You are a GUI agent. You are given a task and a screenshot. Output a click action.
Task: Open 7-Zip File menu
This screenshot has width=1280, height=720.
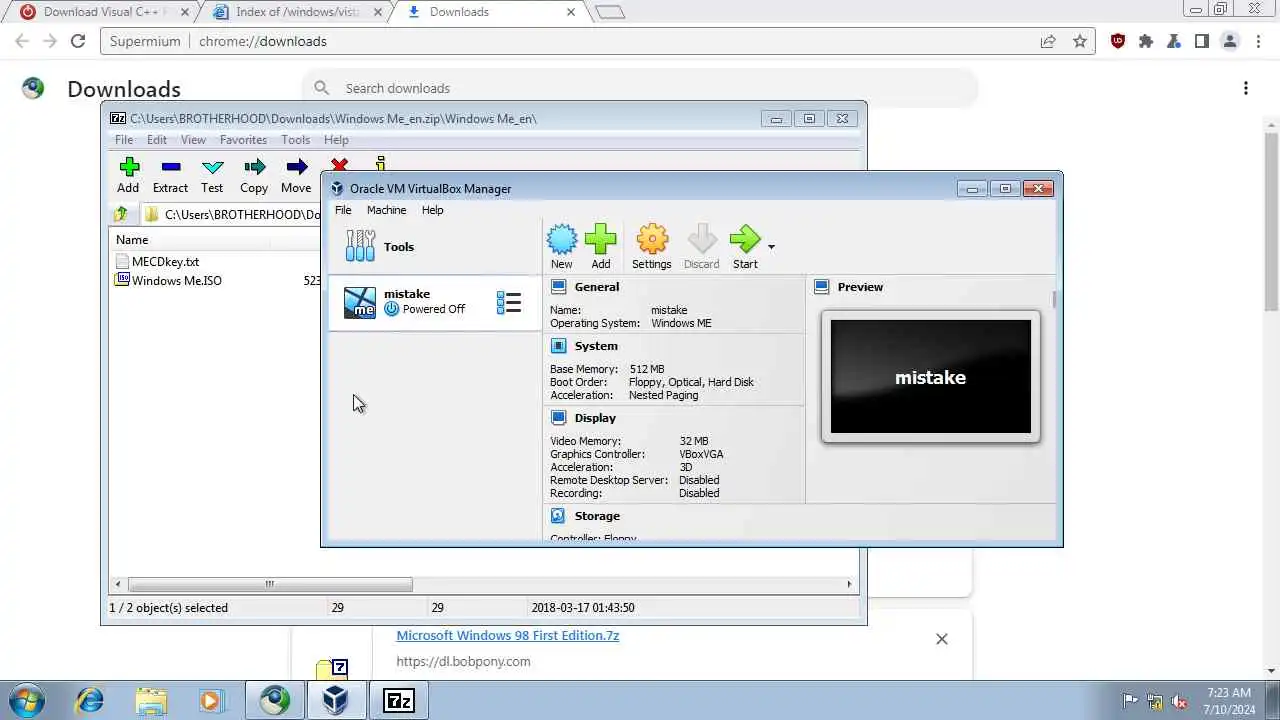click(x=124, y=140)
